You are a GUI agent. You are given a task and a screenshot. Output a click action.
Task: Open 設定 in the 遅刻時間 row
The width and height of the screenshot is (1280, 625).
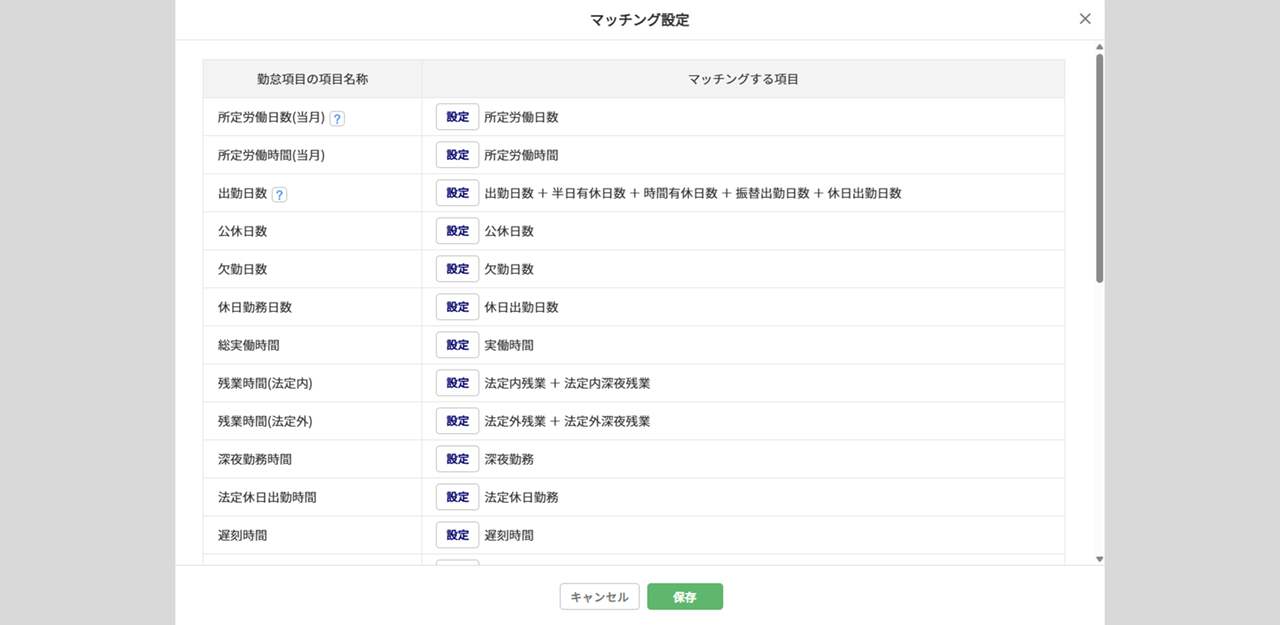(x=457, y=535)
